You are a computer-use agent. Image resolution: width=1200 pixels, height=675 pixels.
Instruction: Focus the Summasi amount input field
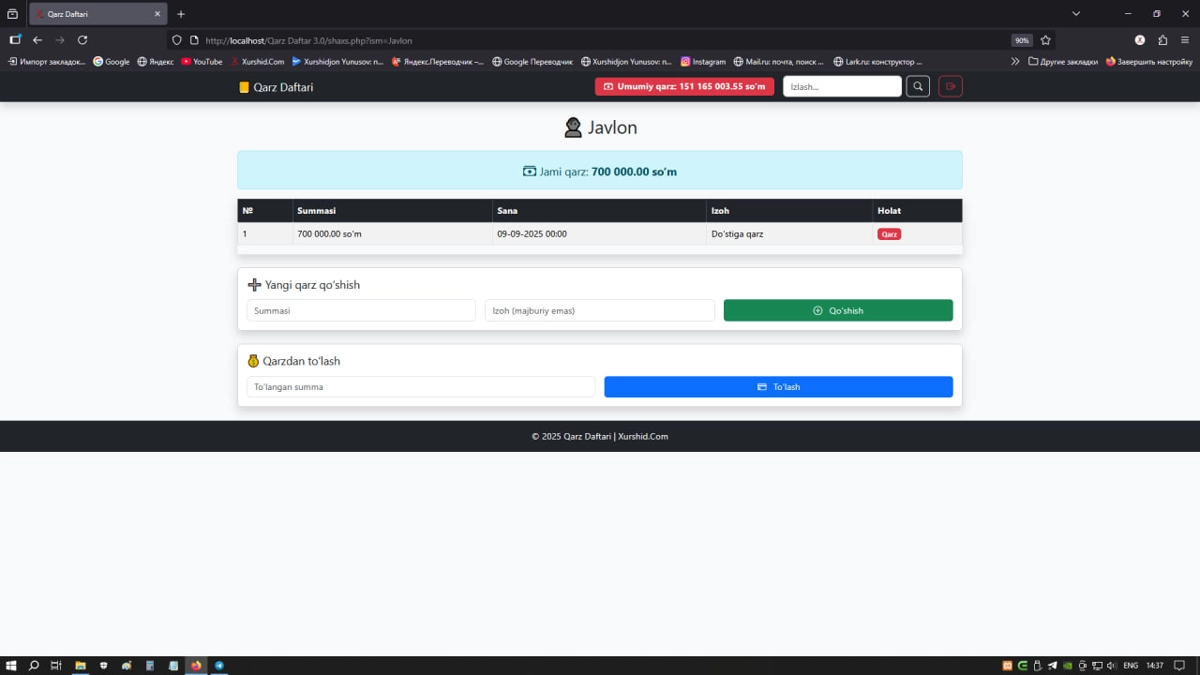(361, 311)
